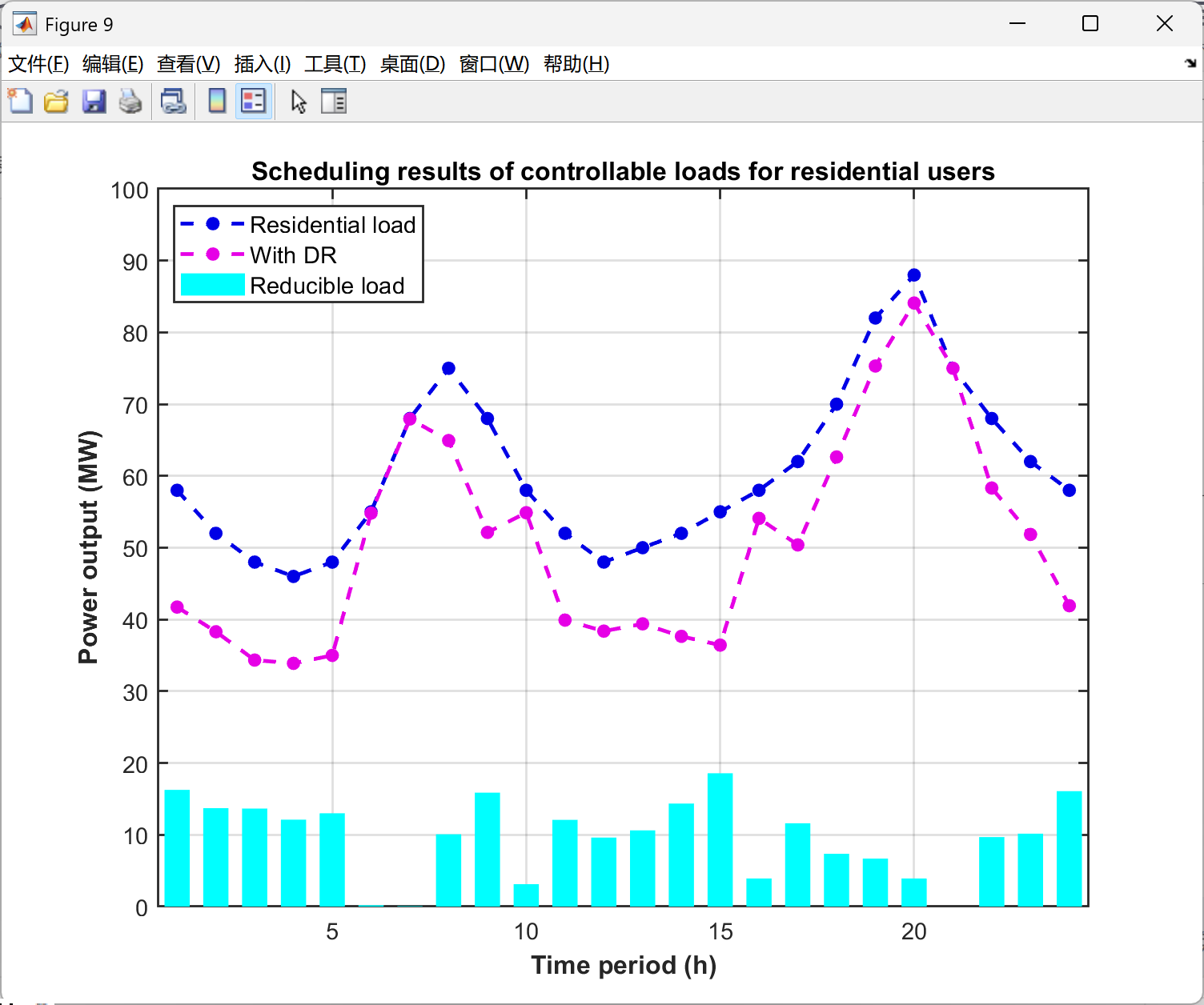Viewport: 1204px width, 1005px height.
Task: Open the 窗口(W) menu
Action: point(495,64)
